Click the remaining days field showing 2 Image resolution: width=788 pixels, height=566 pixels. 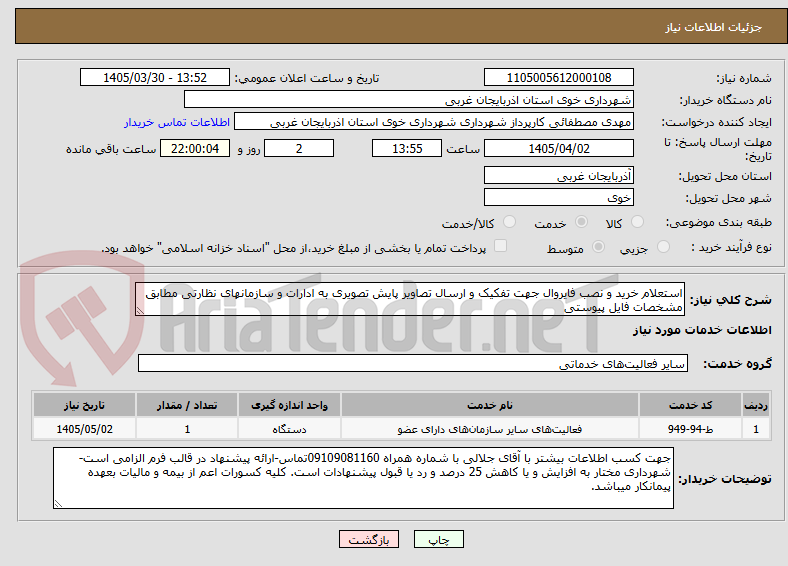(x=299, y=148)
